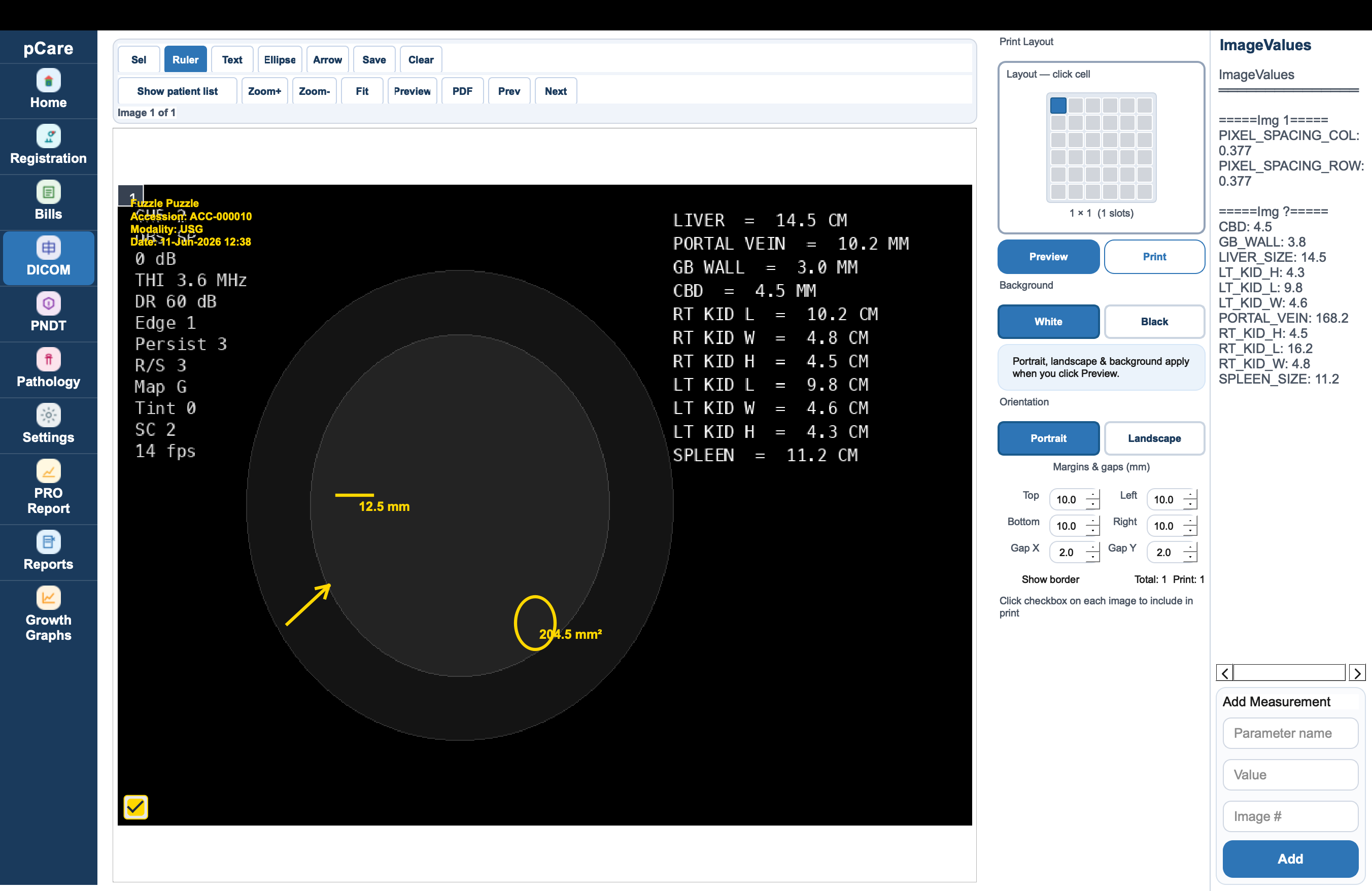
Task: Activate the Ellipse tool
Action: coord(280,59)
